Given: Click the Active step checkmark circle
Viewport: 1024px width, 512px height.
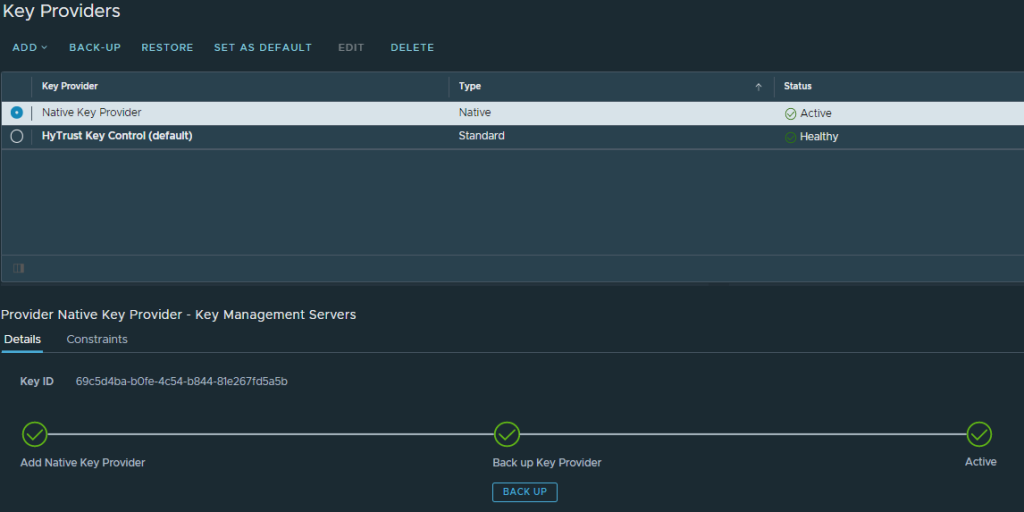Looking at the screenshot, I should click(979, 434).
